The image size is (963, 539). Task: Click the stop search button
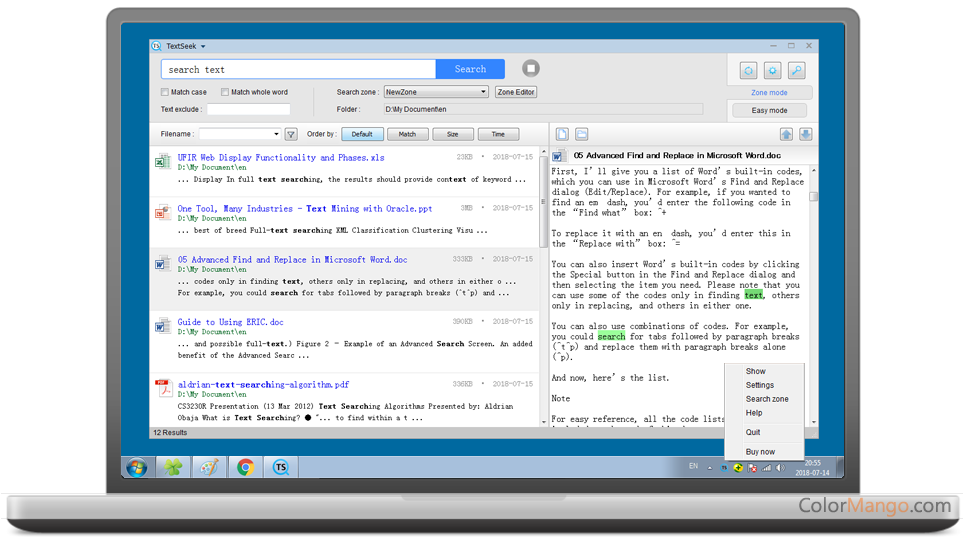[x=531, y=69]
